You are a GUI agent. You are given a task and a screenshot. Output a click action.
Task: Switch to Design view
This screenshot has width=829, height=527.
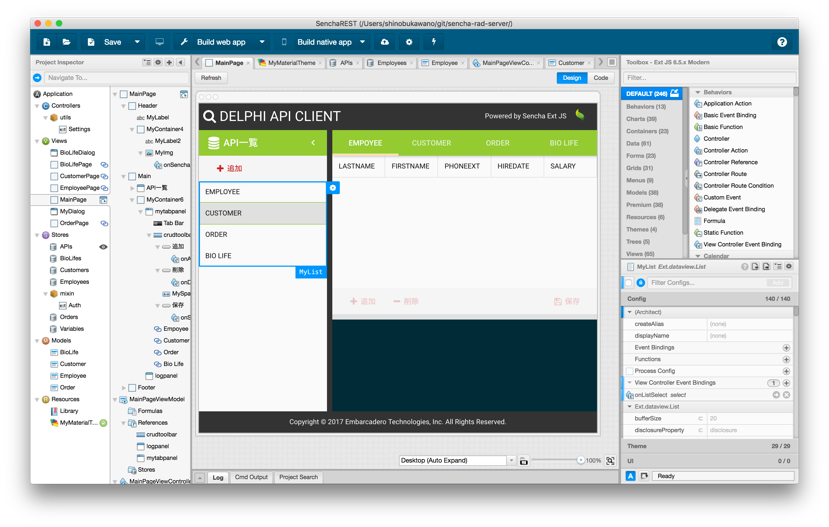(572, 78)
